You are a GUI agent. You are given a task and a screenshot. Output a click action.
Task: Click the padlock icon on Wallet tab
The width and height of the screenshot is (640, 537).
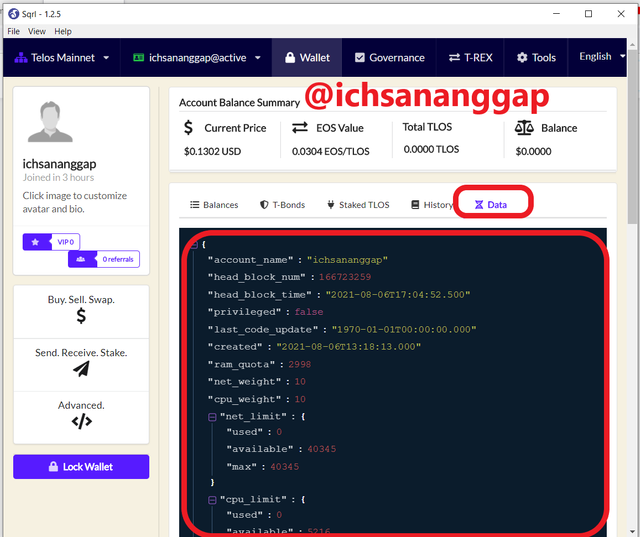pos(290,58)
